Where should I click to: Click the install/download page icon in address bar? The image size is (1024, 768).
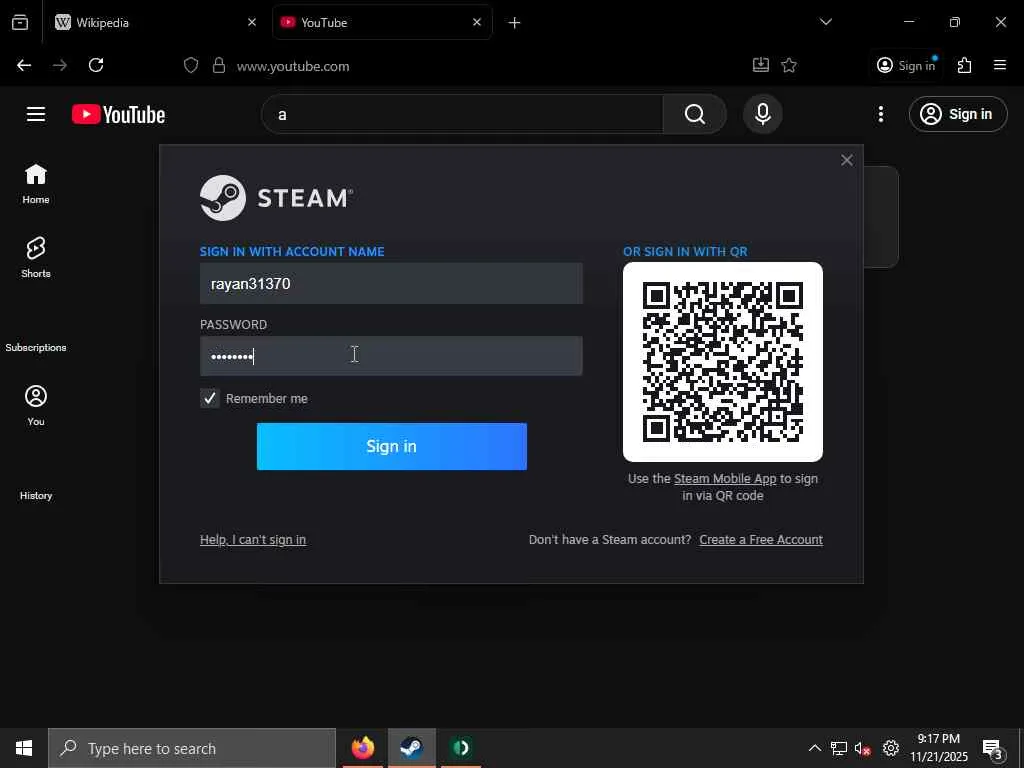point(761,65)
